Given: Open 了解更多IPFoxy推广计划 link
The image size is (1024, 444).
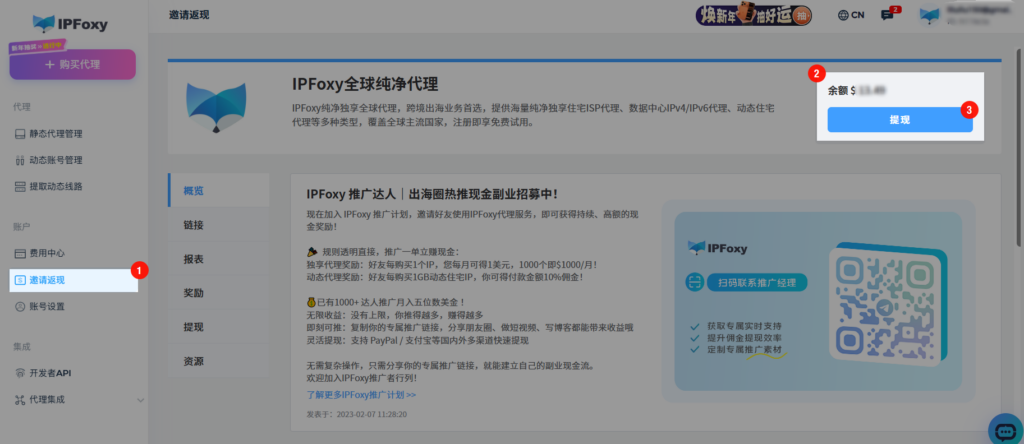Looking at the screenshot, I should pyautogui.click(x=361, y=396).
